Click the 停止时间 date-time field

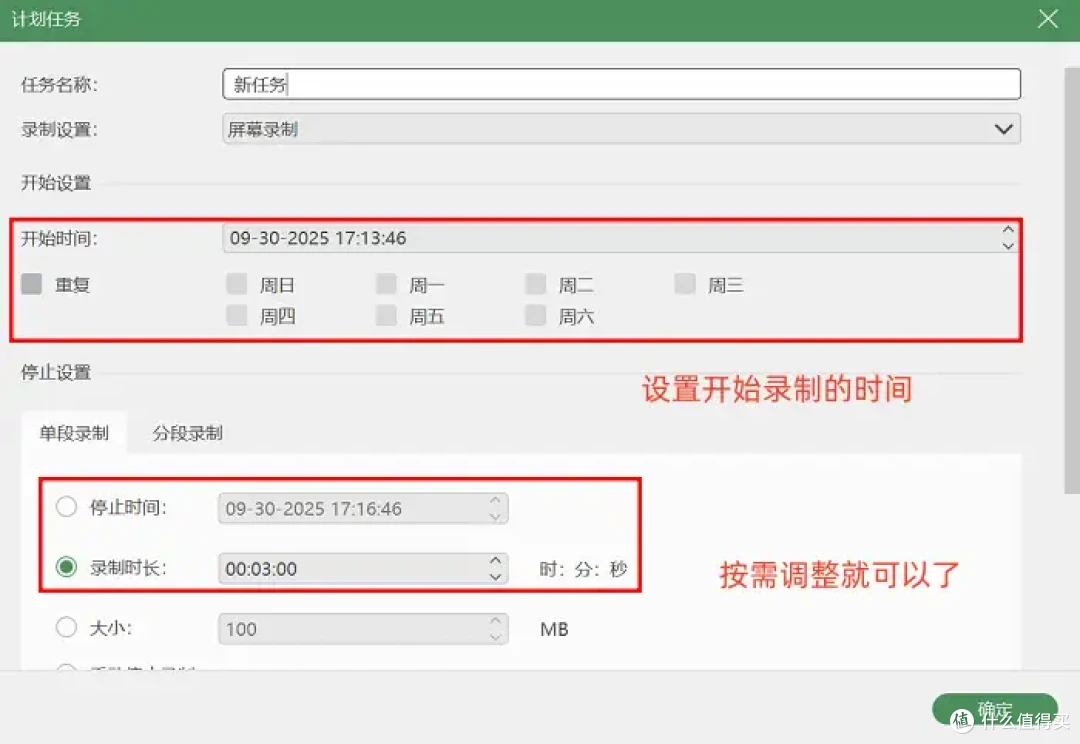tap(363, 508)
